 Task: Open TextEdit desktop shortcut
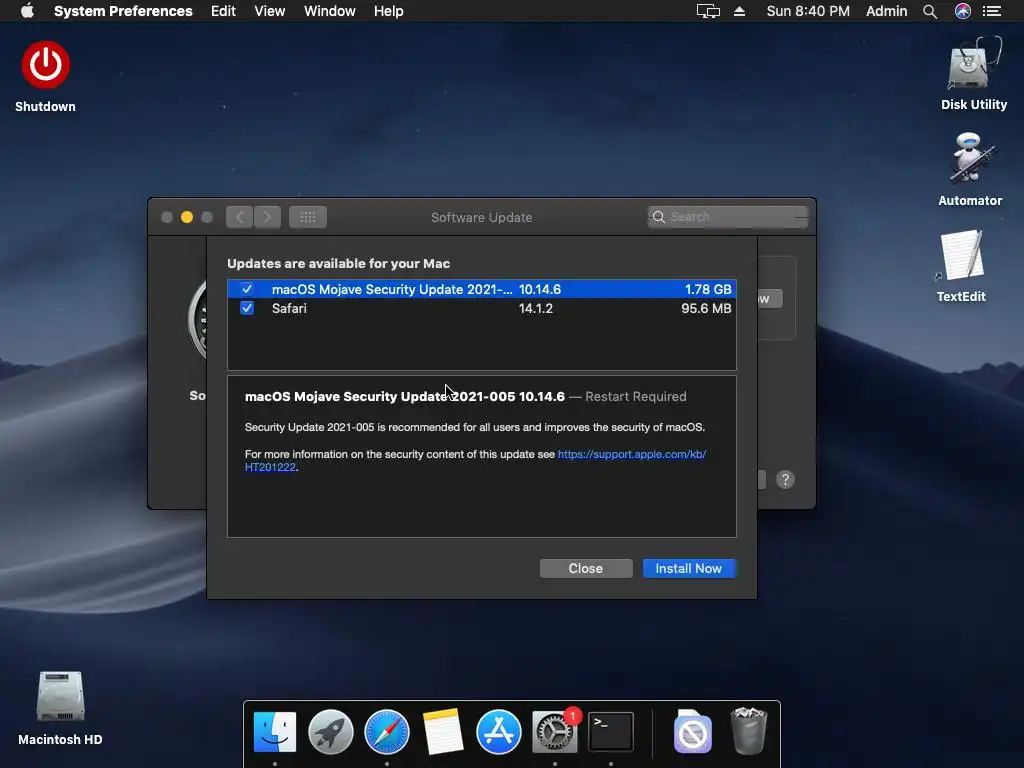961,255
